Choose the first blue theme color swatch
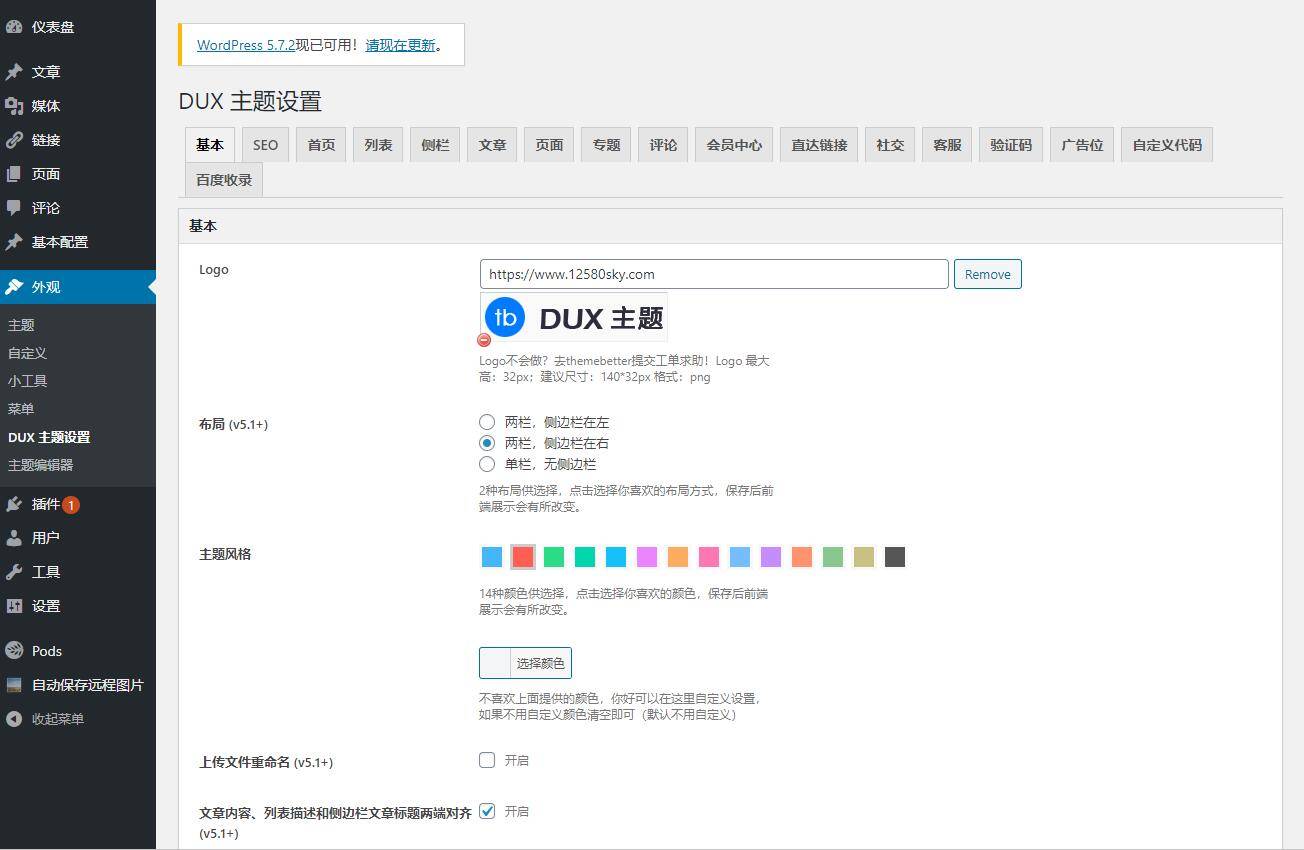 pos(492,557)
